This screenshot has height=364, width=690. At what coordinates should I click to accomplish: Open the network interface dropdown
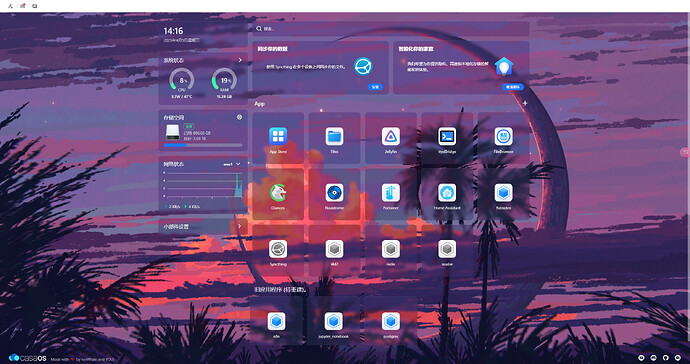point(232,164)
